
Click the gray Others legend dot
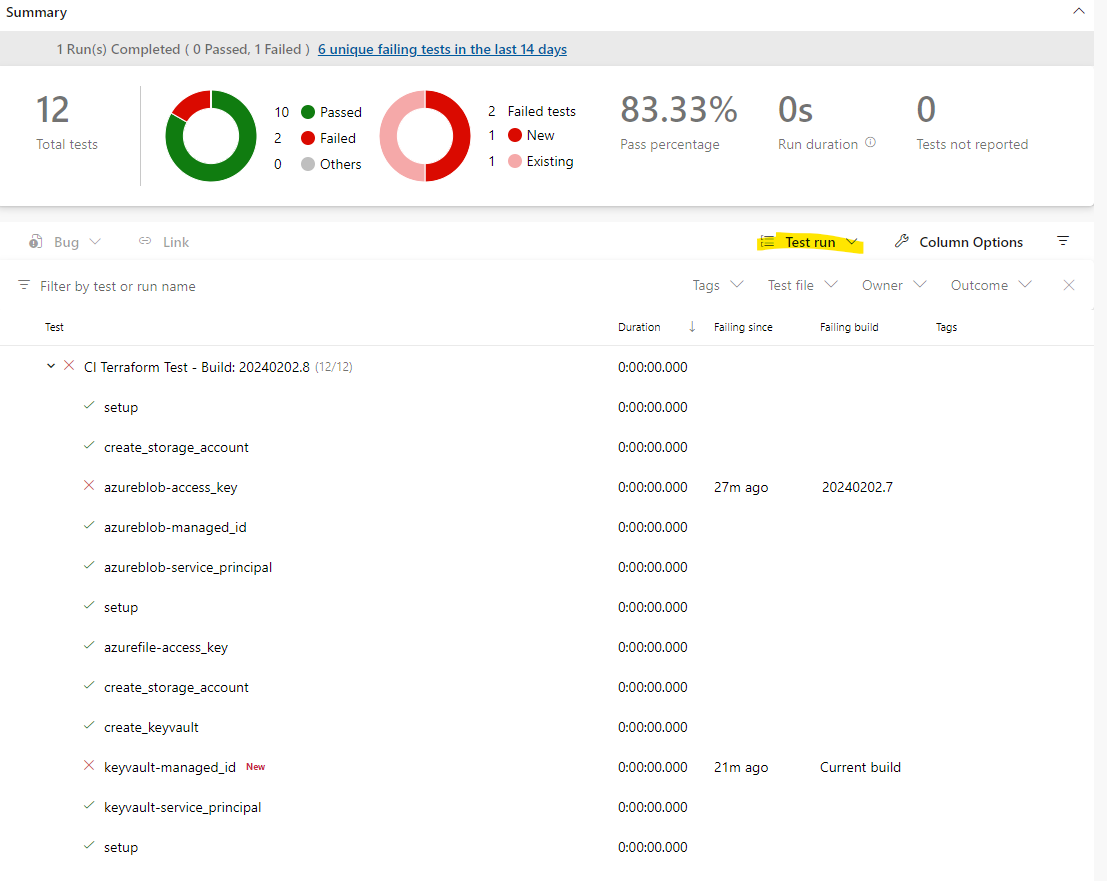[x=308, y=164]
